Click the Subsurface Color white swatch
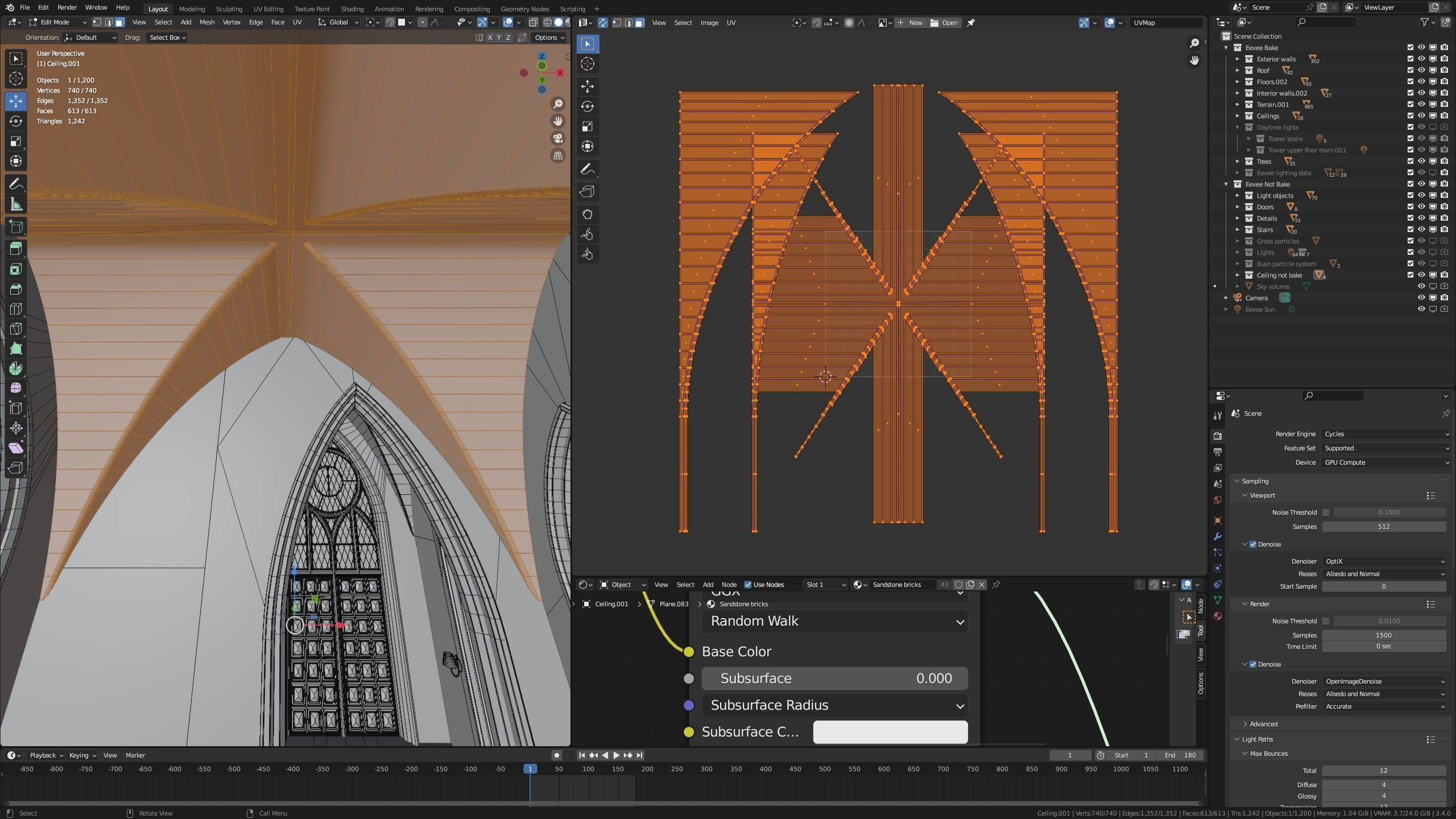The height and width of the screenshot is (819, 1456). [890, 732]
